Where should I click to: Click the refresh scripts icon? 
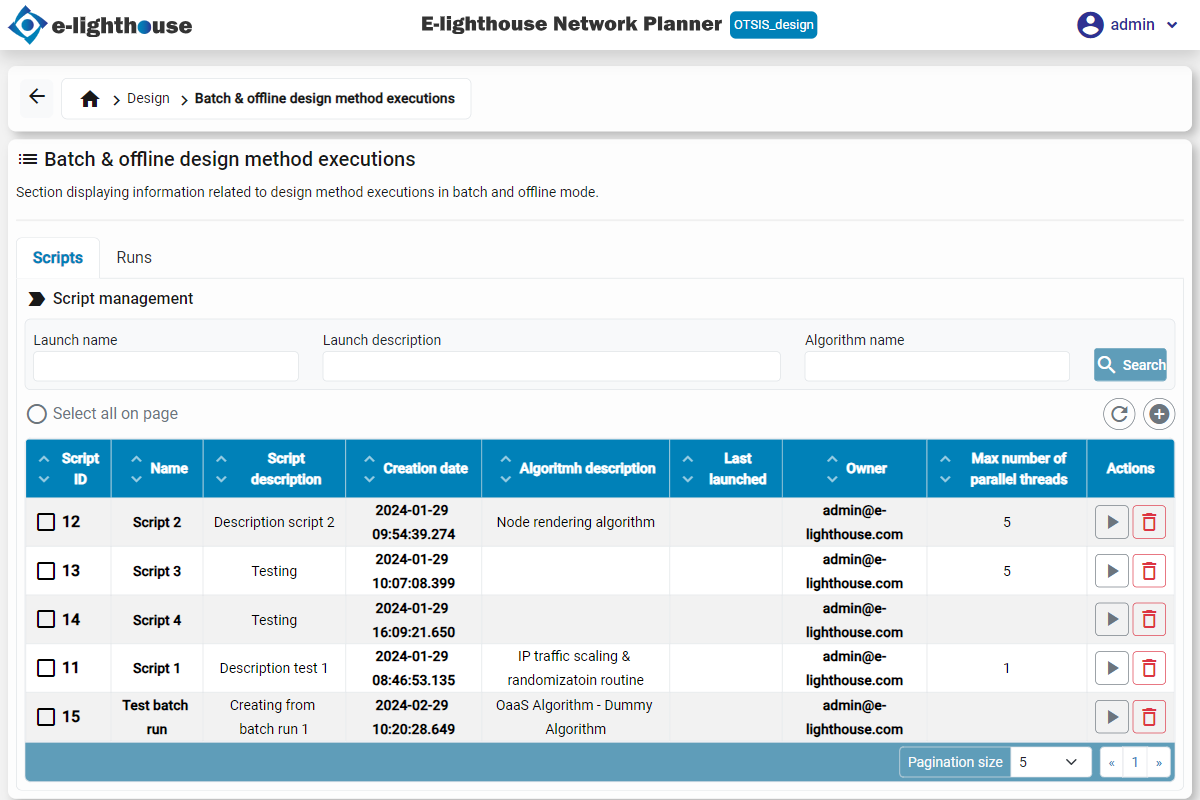point(1119,414)
